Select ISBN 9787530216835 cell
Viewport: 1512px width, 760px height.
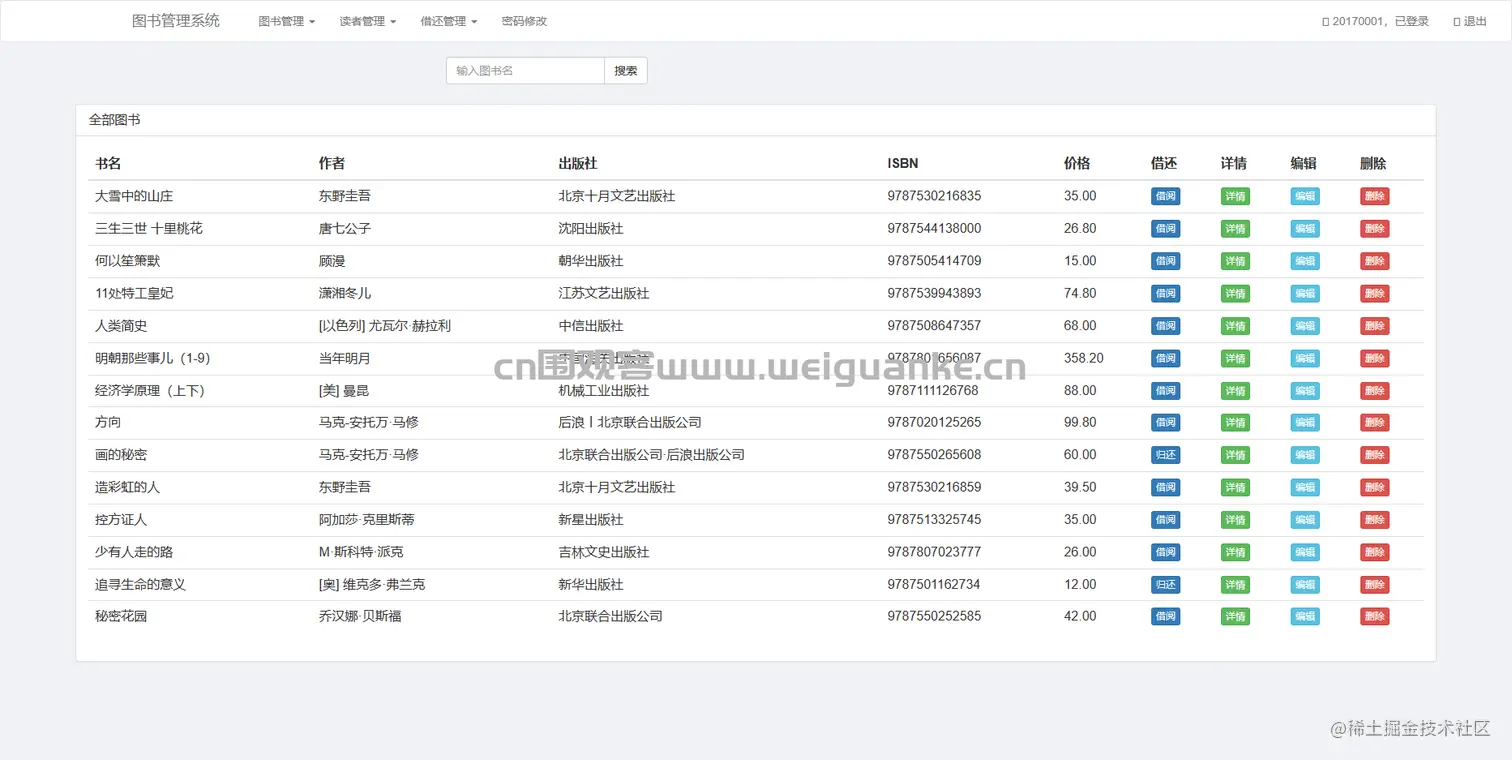[x=934, y=196]
